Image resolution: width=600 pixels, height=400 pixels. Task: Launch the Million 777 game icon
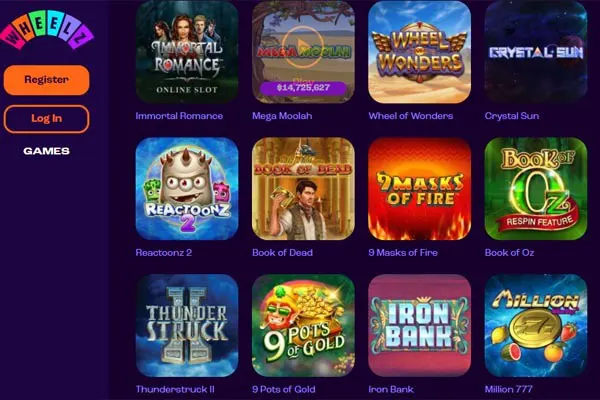pos(536,325)
